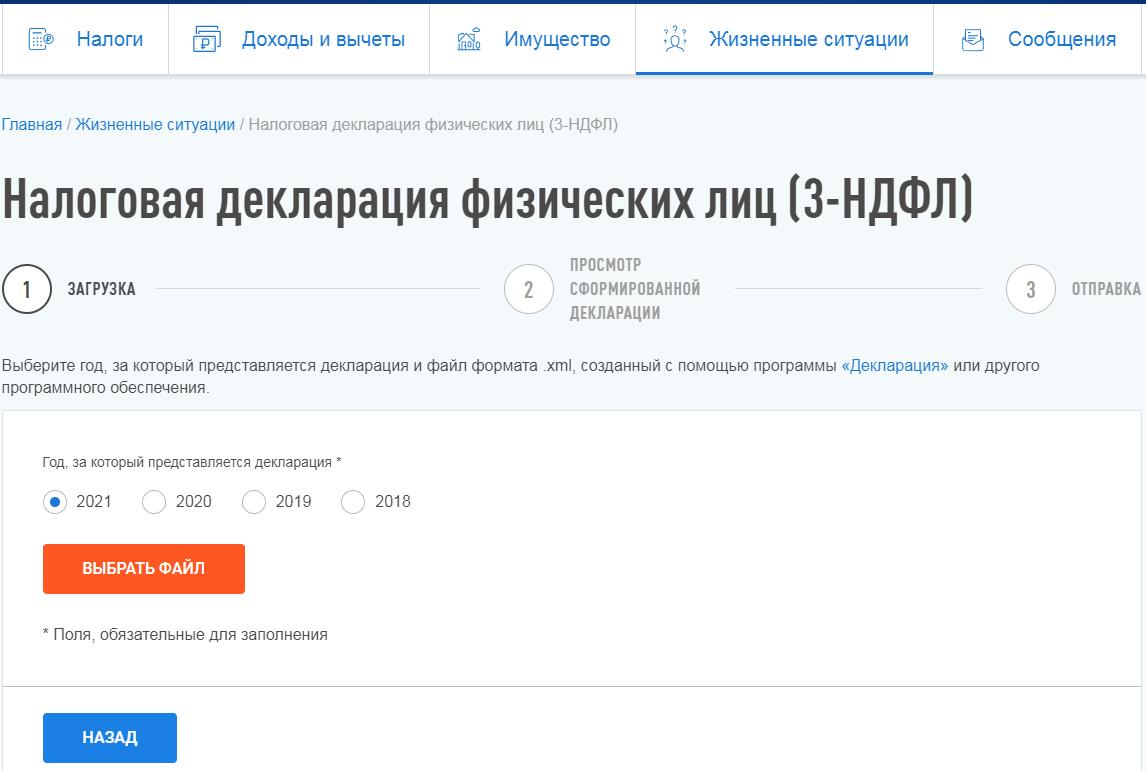Choose 2019 as the declaration year
Screen dimensions: 1146x771
click(x=254, y=502)
